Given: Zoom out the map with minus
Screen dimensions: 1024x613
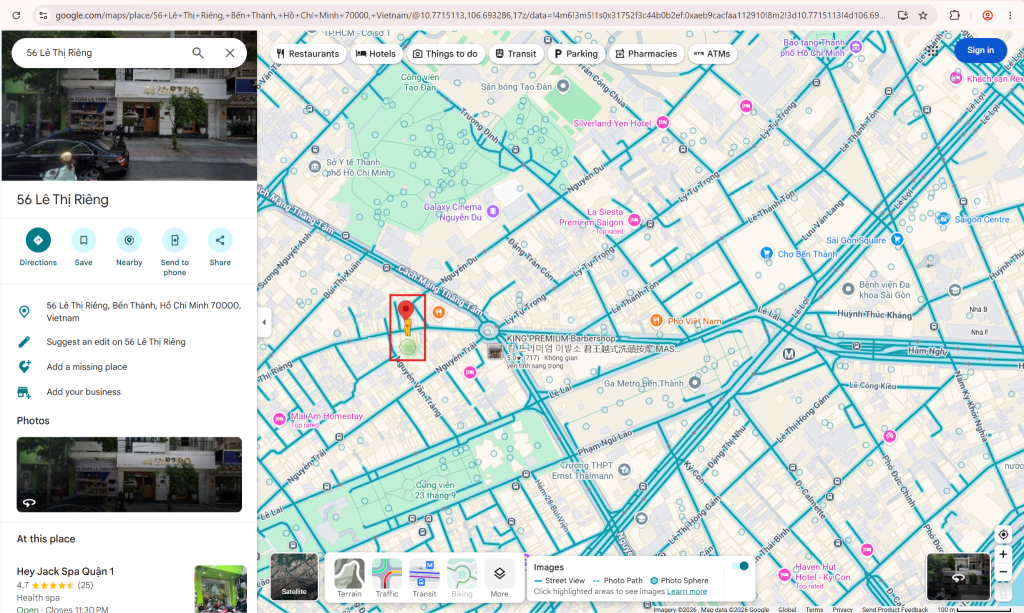Looking at the screenshot, I should tap(1003, 571).
